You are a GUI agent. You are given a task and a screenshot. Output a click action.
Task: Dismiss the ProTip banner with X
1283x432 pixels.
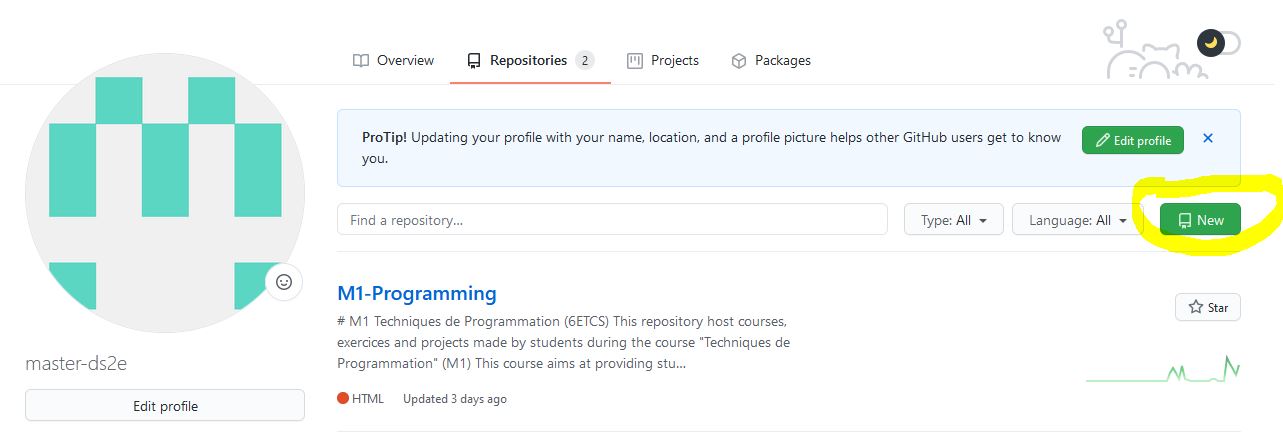[x=1208, y=139]
